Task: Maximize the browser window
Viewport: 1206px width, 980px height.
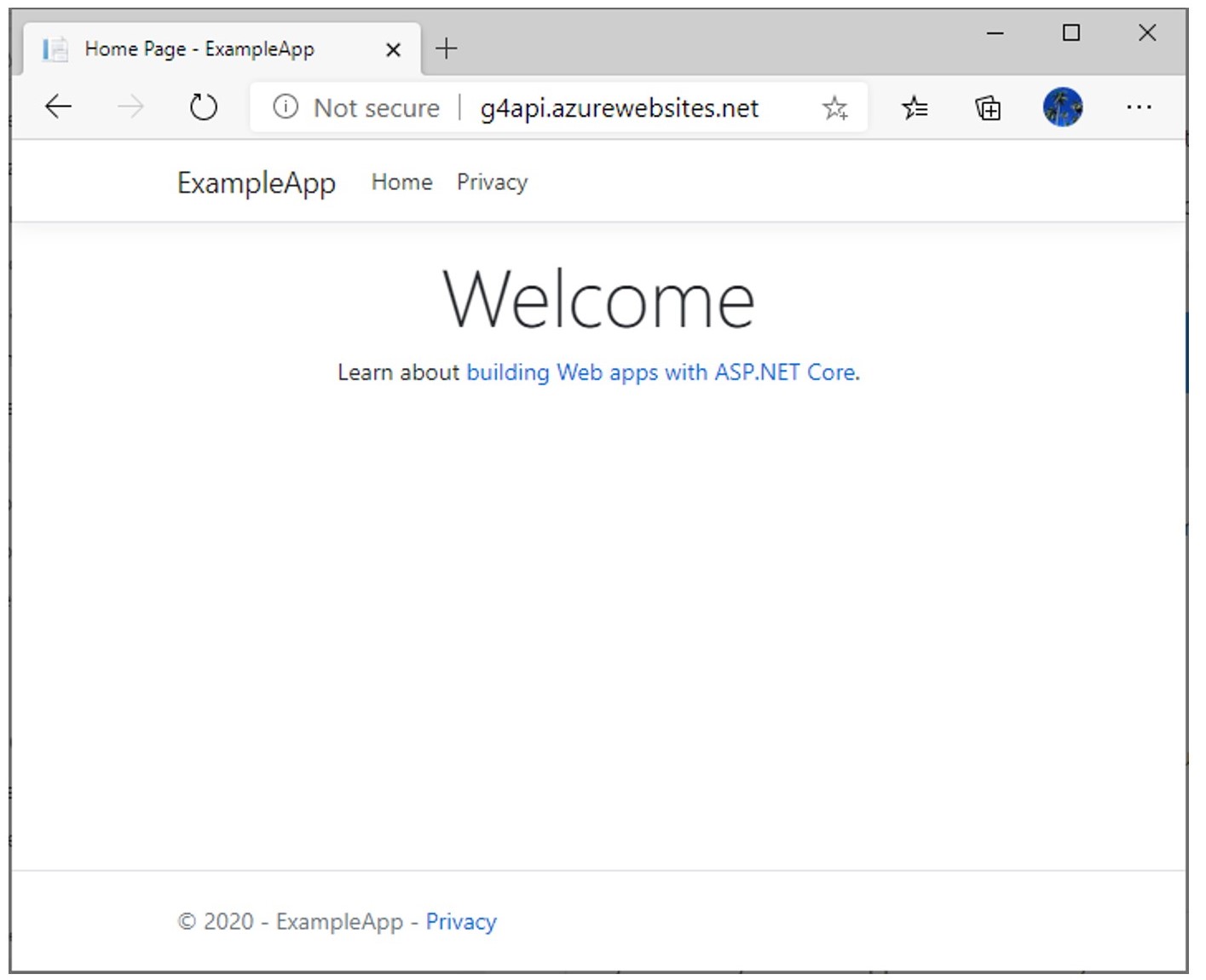Action: click(x=1071, y=33)
